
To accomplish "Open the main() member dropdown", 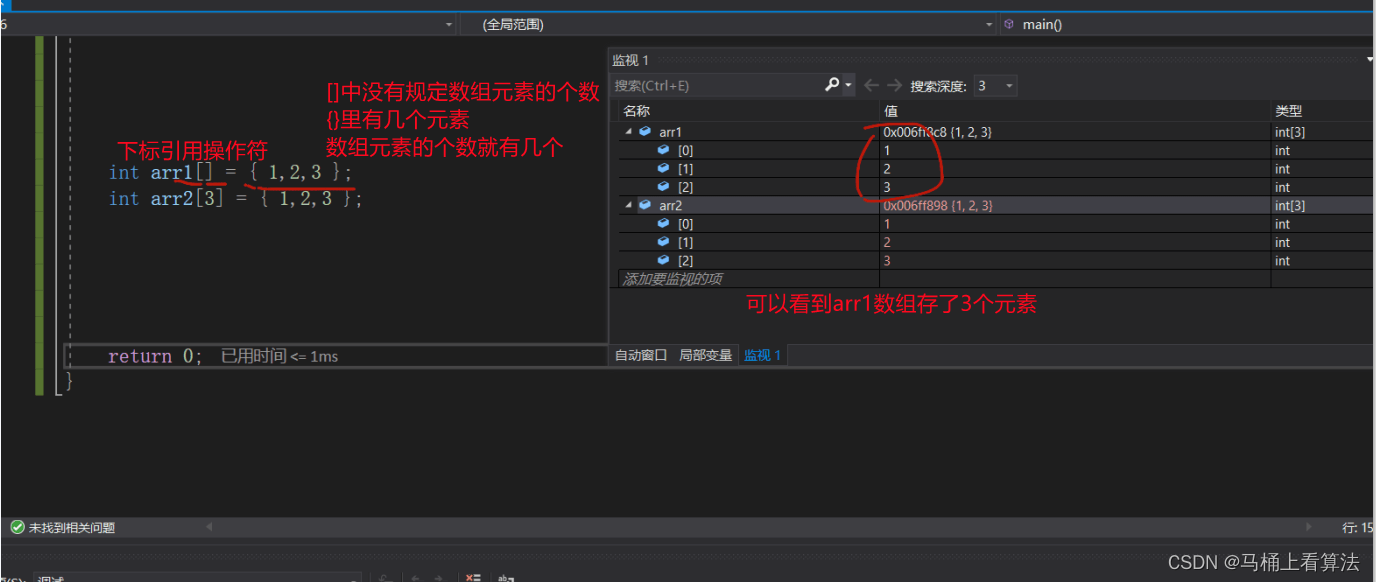I will pos(1190,24).
